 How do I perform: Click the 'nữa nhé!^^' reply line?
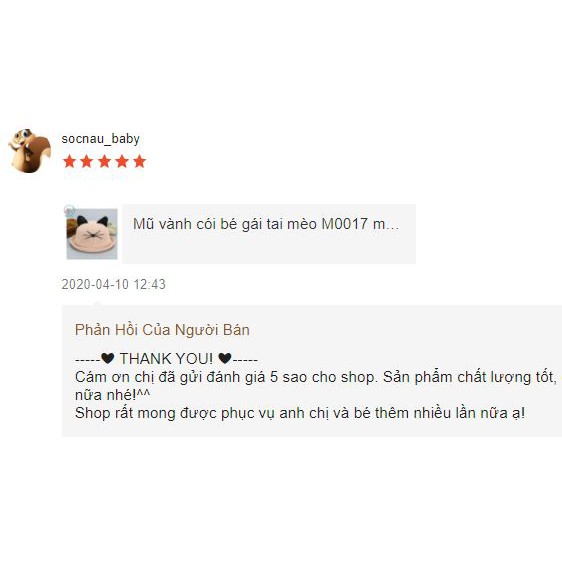tap(113, 395)
